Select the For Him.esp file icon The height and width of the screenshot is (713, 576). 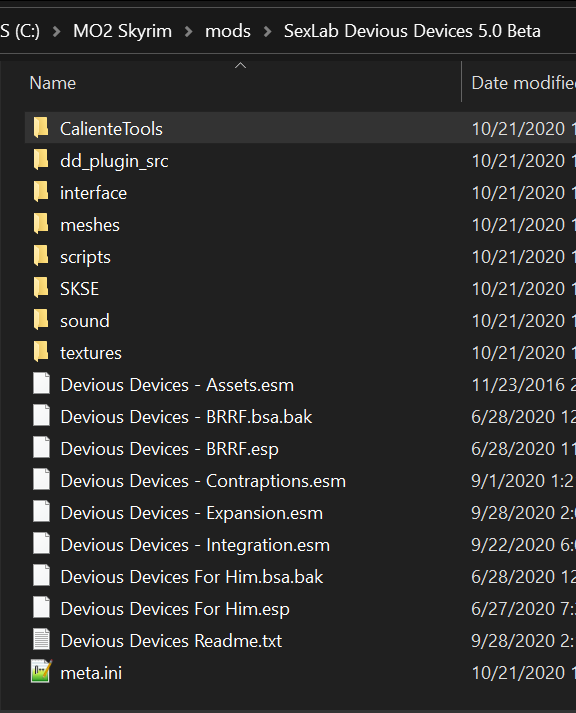tap(41, 608)
